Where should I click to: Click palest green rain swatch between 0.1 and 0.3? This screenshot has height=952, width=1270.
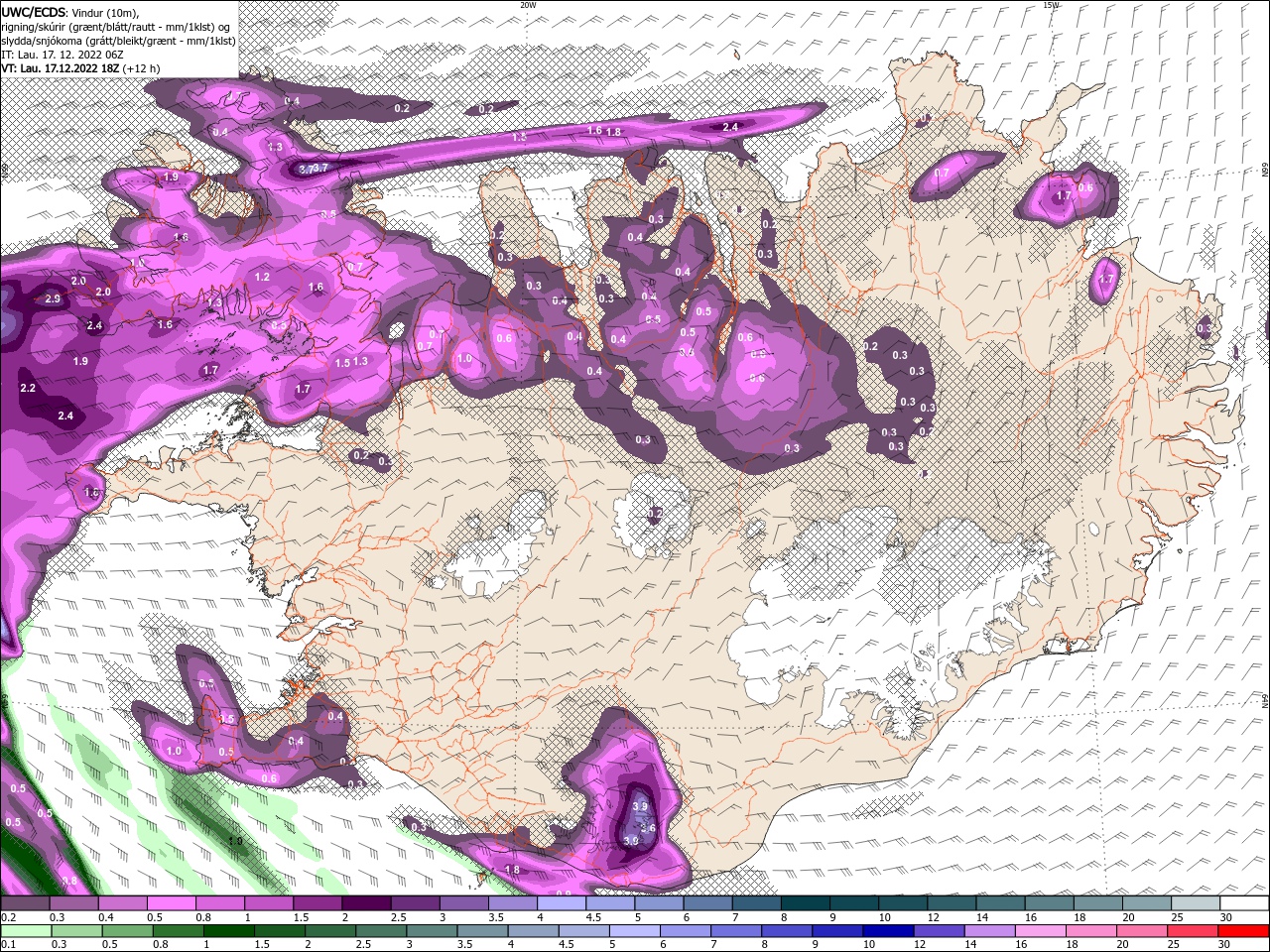(25, 930)
